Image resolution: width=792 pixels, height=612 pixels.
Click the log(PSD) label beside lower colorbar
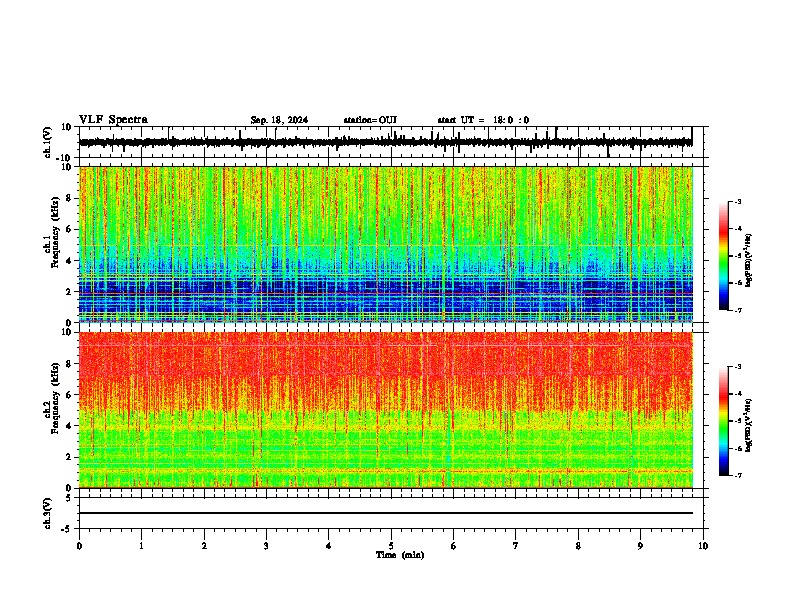point(749,425)
